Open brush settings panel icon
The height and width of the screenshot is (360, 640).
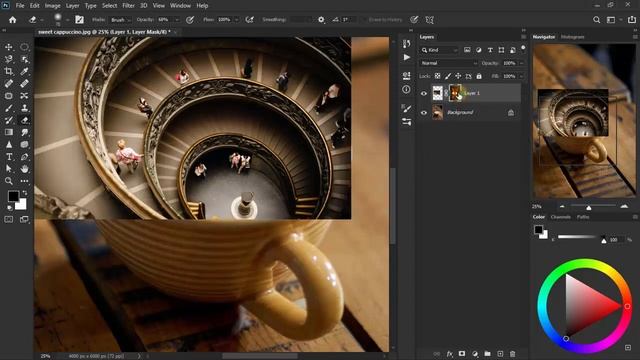(79, 20)
